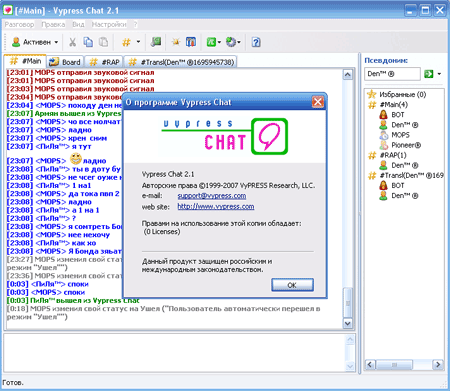The width and height of the screenshot is (450, 391).
Task: Click the smiley emoticon in MOPS message
Action: (x=76, y=158)
